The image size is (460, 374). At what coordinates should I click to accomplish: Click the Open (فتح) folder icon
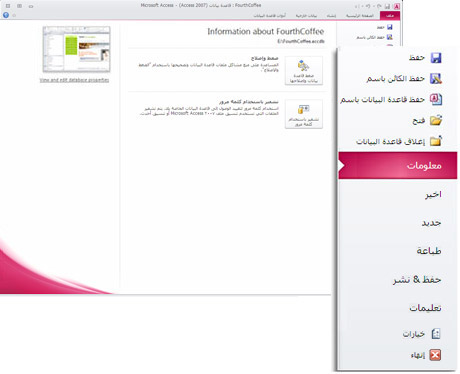tap(436, 120)
